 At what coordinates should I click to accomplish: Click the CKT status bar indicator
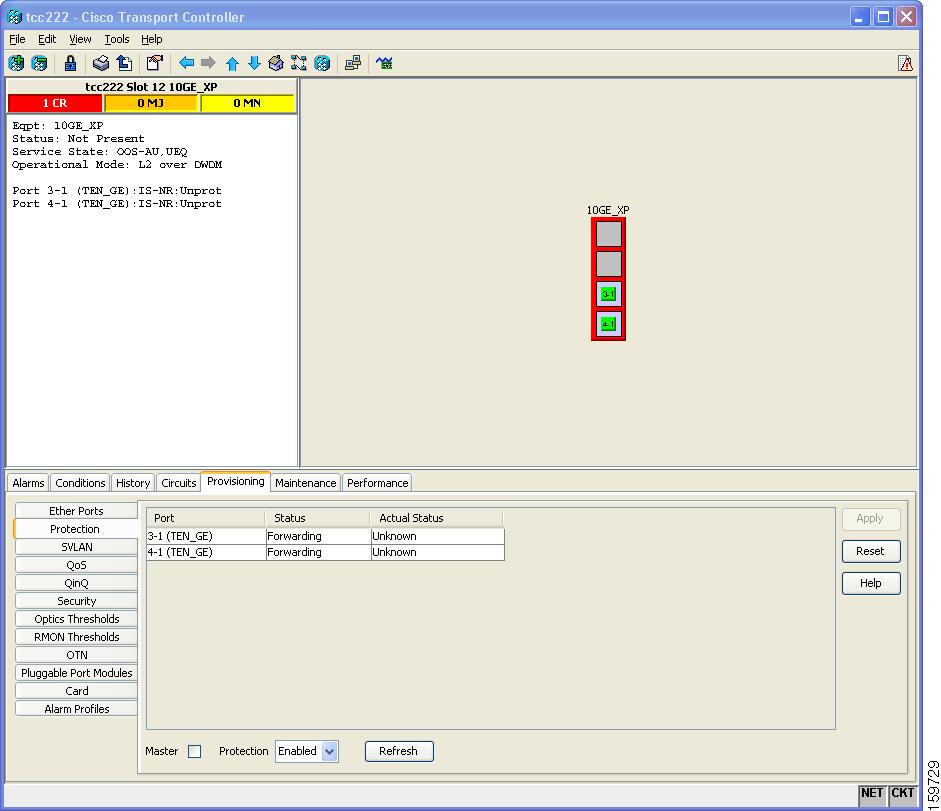coord(902,793)
